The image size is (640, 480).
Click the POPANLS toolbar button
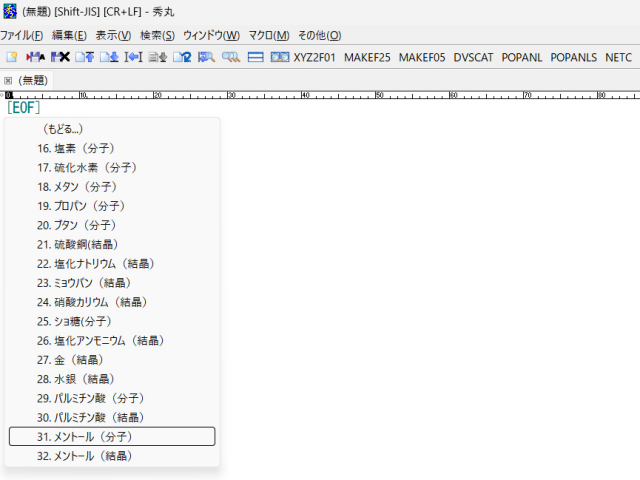click(574, 57)
